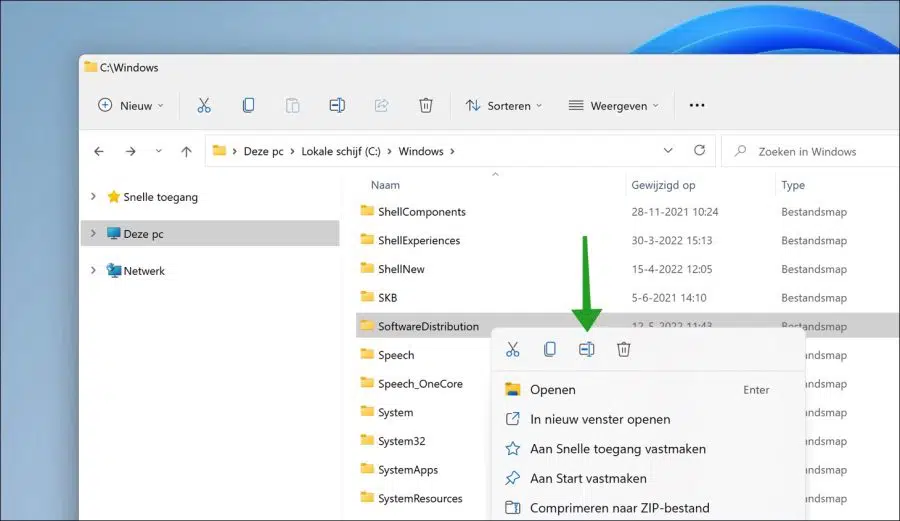The image size is (900, 521).
Task: Select the Speech folder
Action: pyautogui.click(x=396, y=355)
